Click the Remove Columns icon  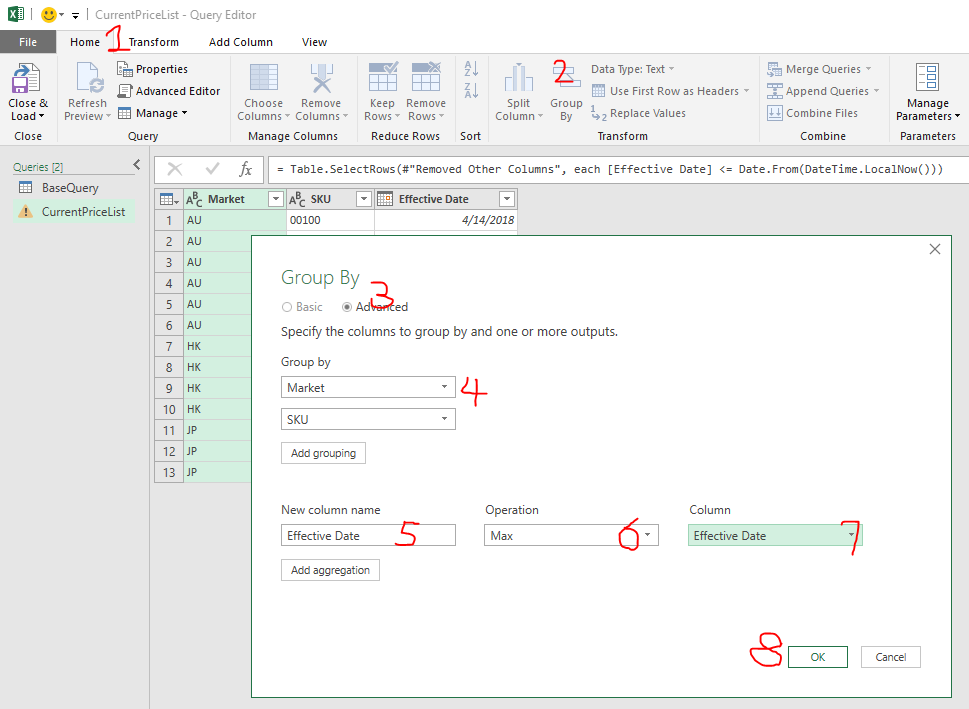(x=321, y=79)
